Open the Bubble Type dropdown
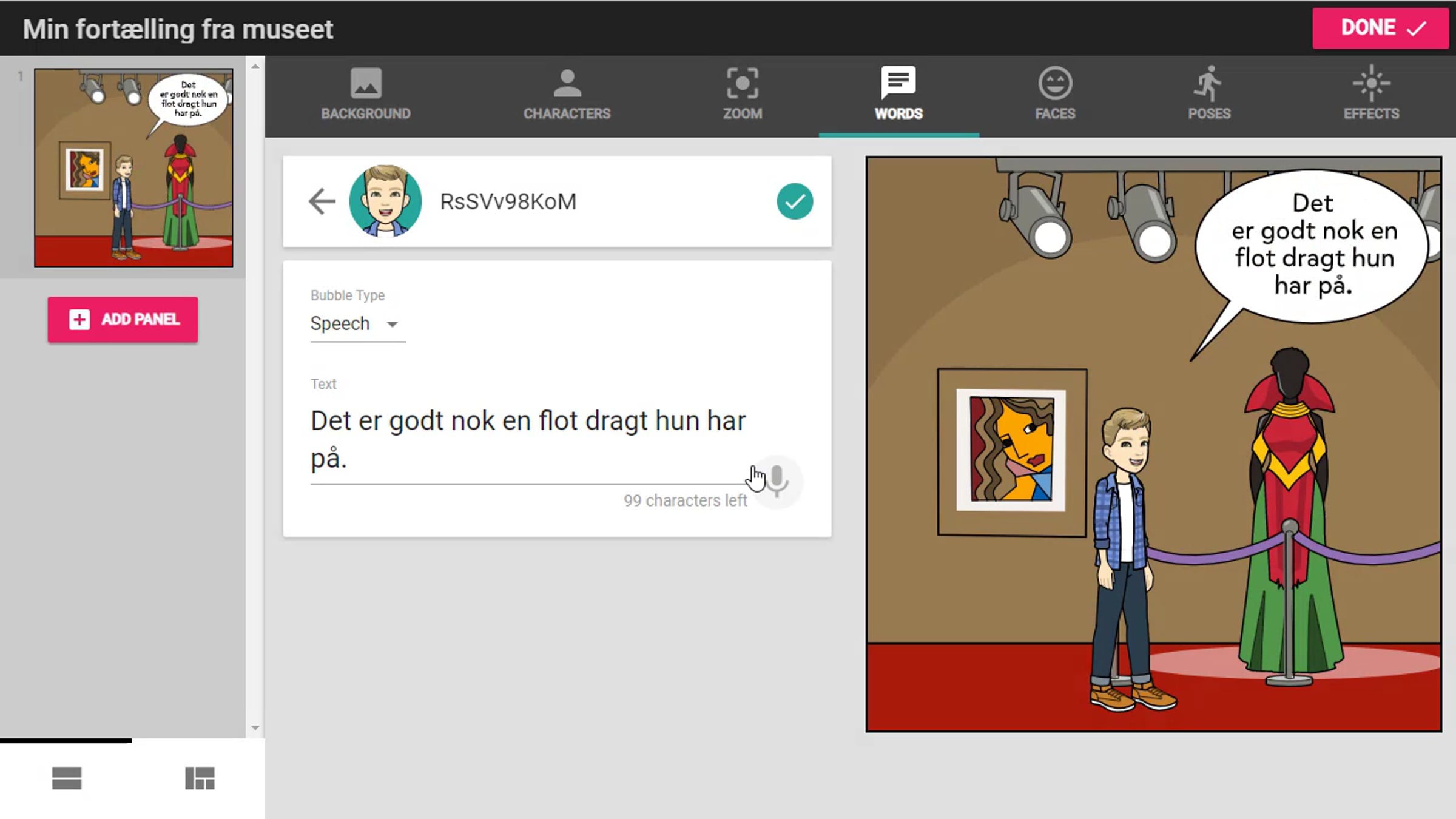Screen dimensions: 1456x819 (x=357, y=324)
